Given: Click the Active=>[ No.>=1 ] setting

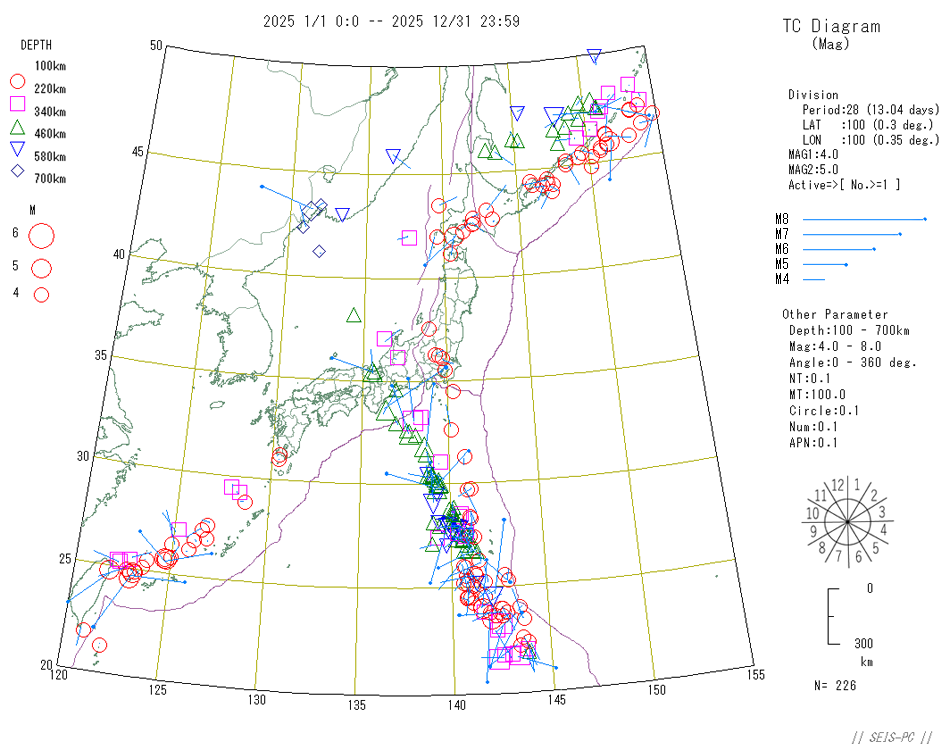Looking at the screenshot, I should (844, 184).
